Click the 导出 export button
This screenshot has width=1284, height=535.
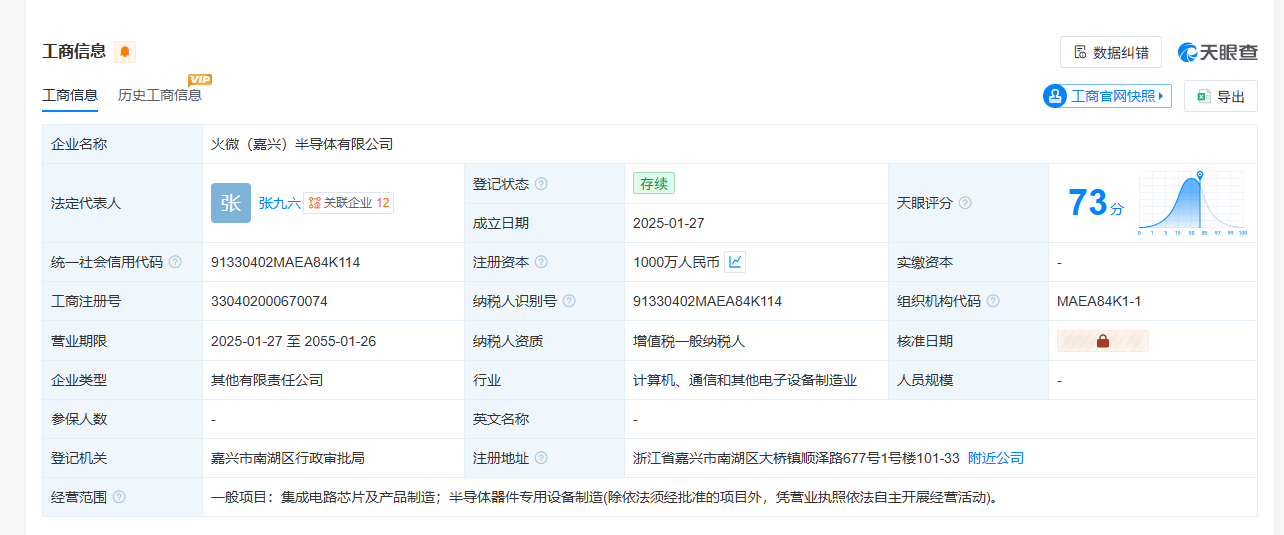tap(1220, 96)
